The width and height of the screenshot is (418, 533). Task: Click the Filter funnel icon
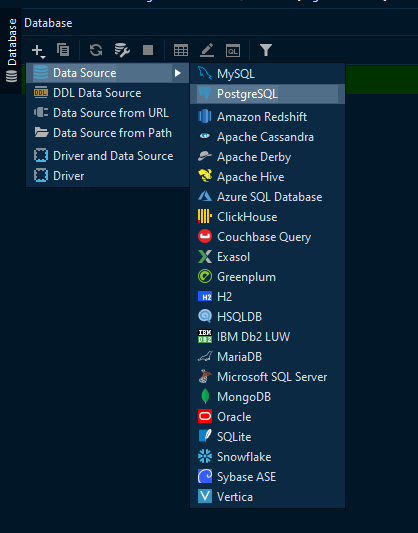pos(266,50)
